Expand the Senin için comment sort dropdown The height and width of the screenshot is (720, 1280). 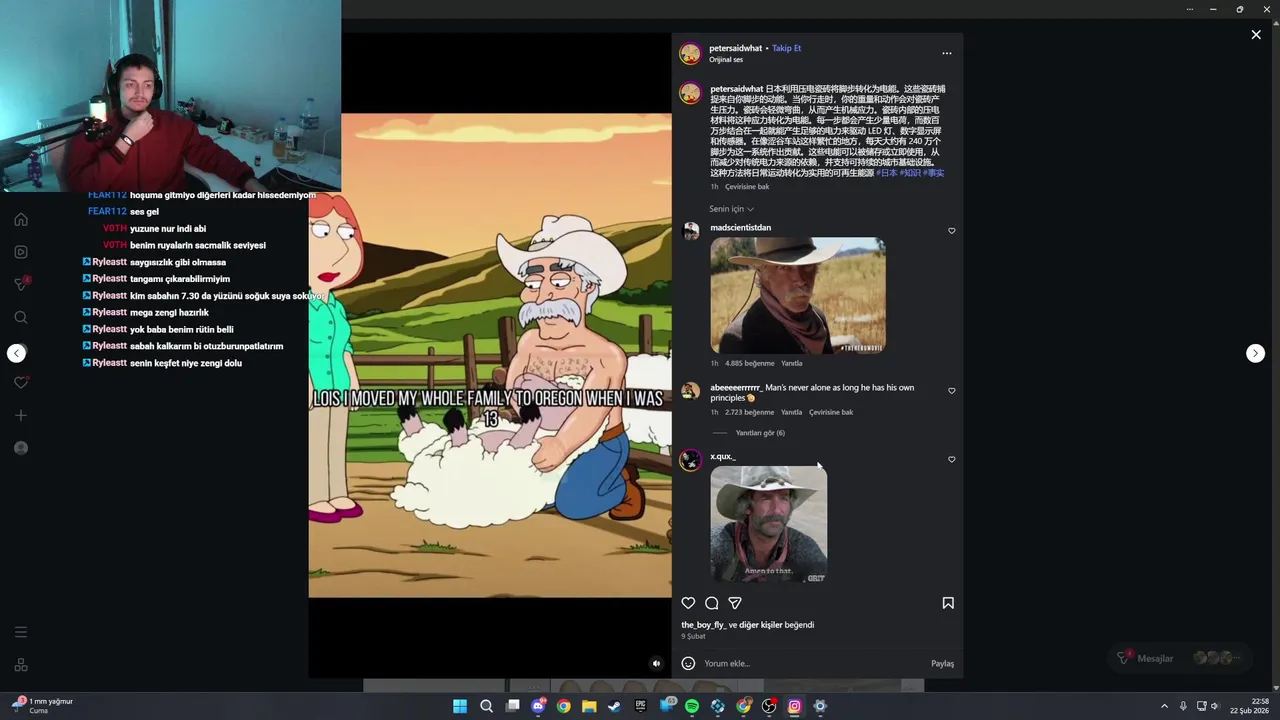point(731,209)
